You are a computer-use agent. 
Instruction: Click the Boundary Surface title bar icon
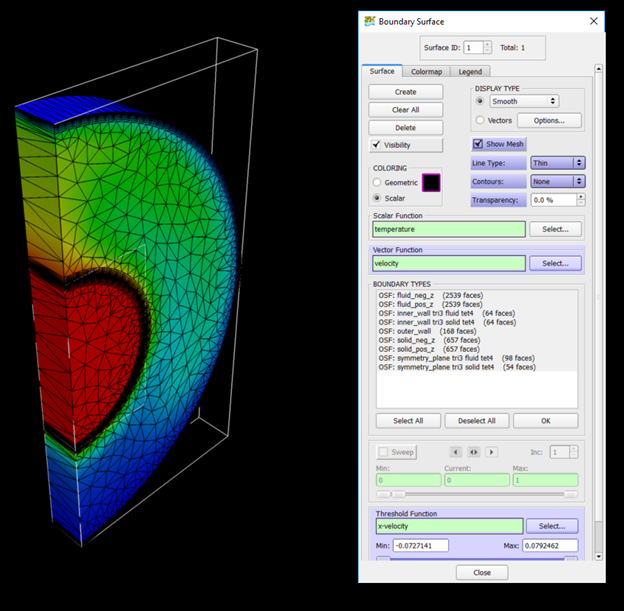pyautogui.click(x=370, y=20)
